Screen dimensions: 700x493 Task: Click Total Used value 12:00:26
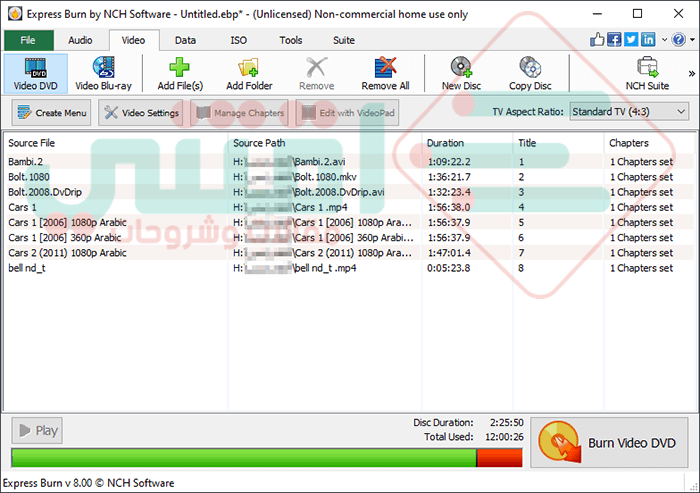[x=504, y=437]
